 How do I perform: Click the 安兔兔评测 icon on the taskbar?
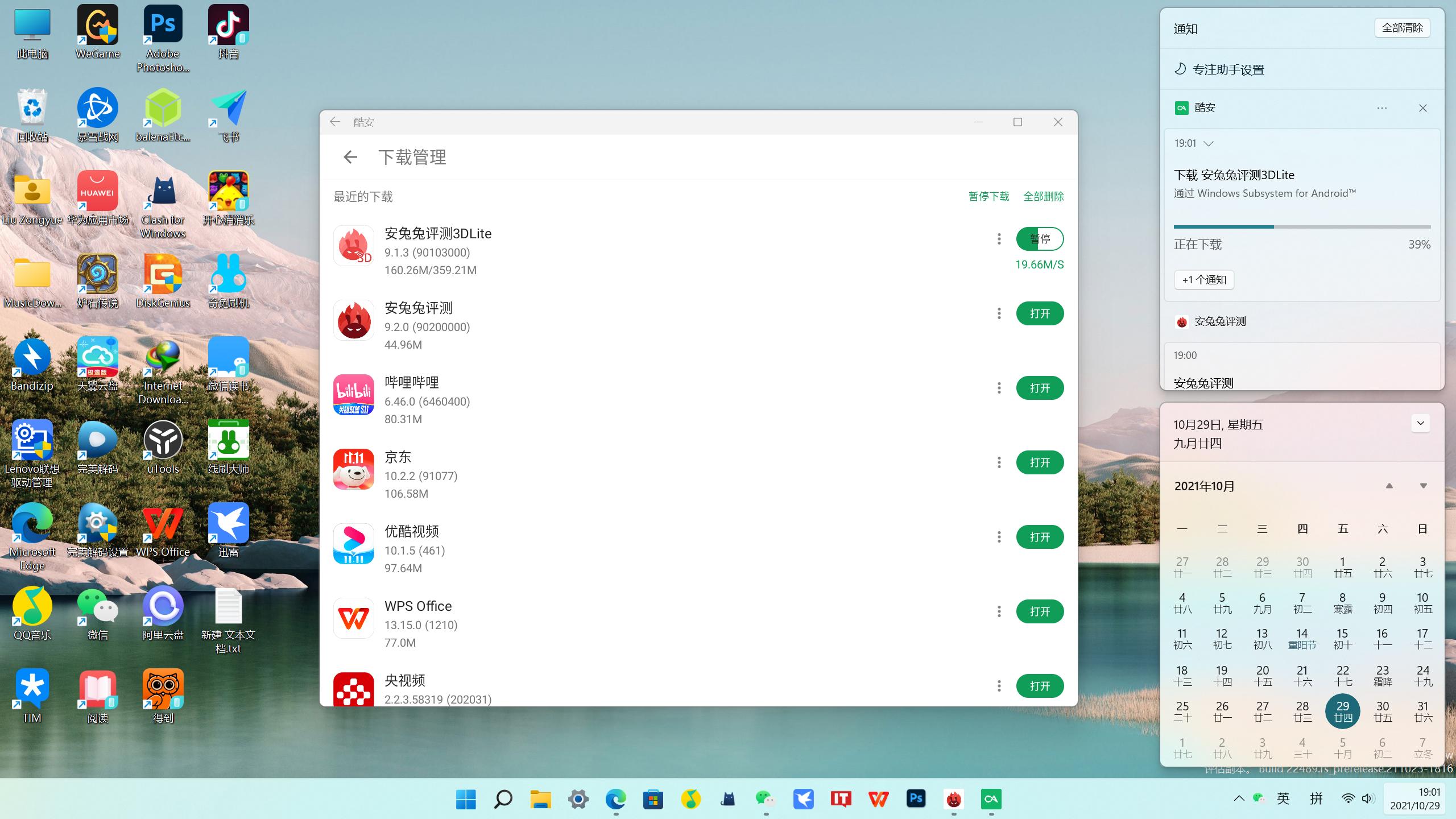pos(953,798)
